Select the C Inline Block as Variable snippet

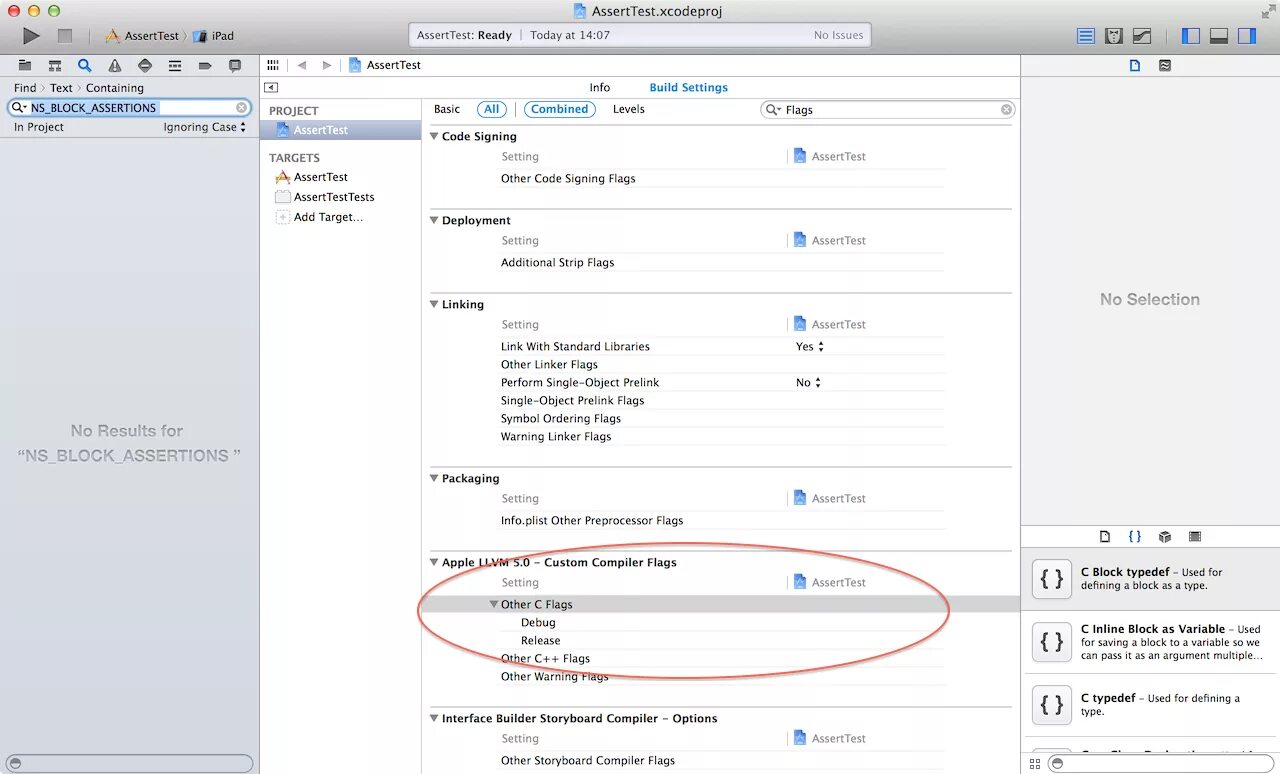click(1150, 642)
